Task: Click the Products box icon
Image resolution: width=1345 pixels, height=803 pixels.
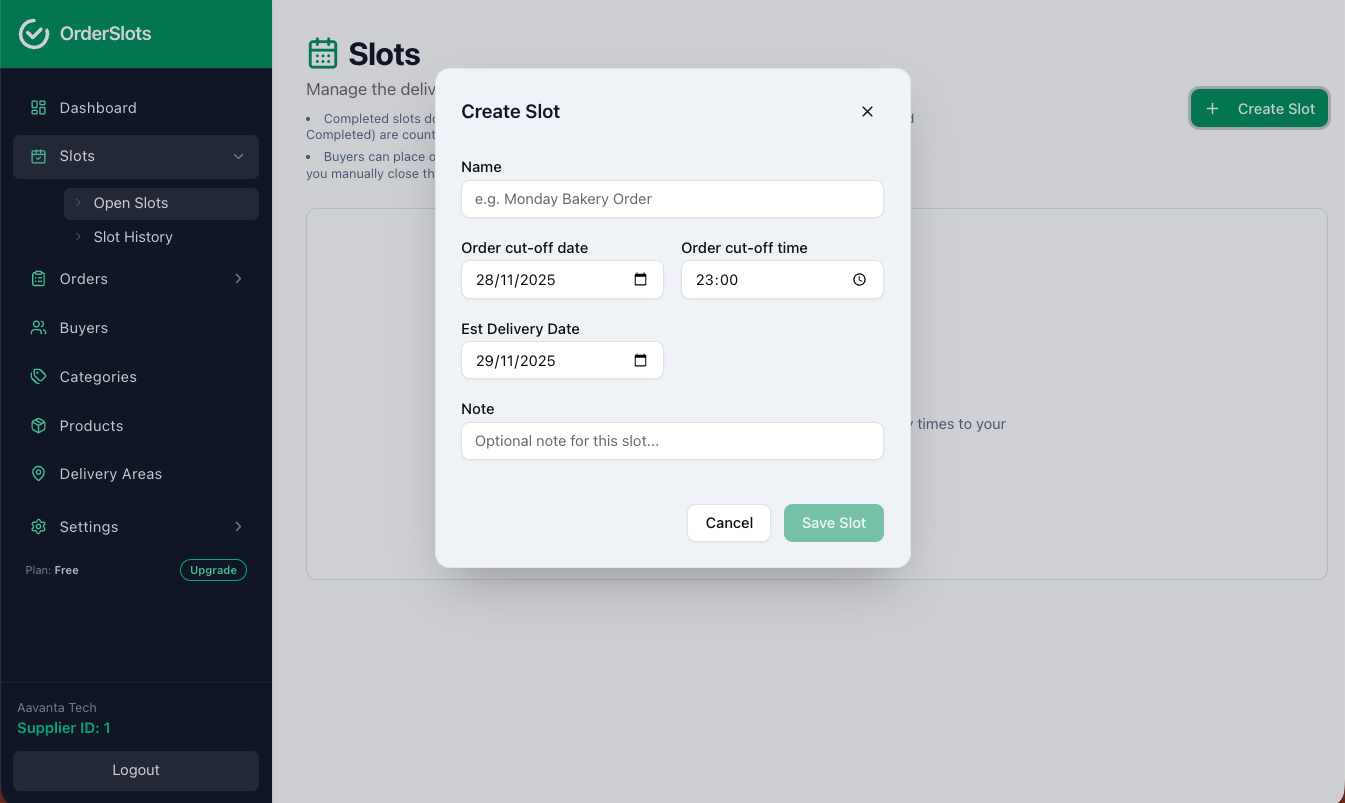Action: 38,425
